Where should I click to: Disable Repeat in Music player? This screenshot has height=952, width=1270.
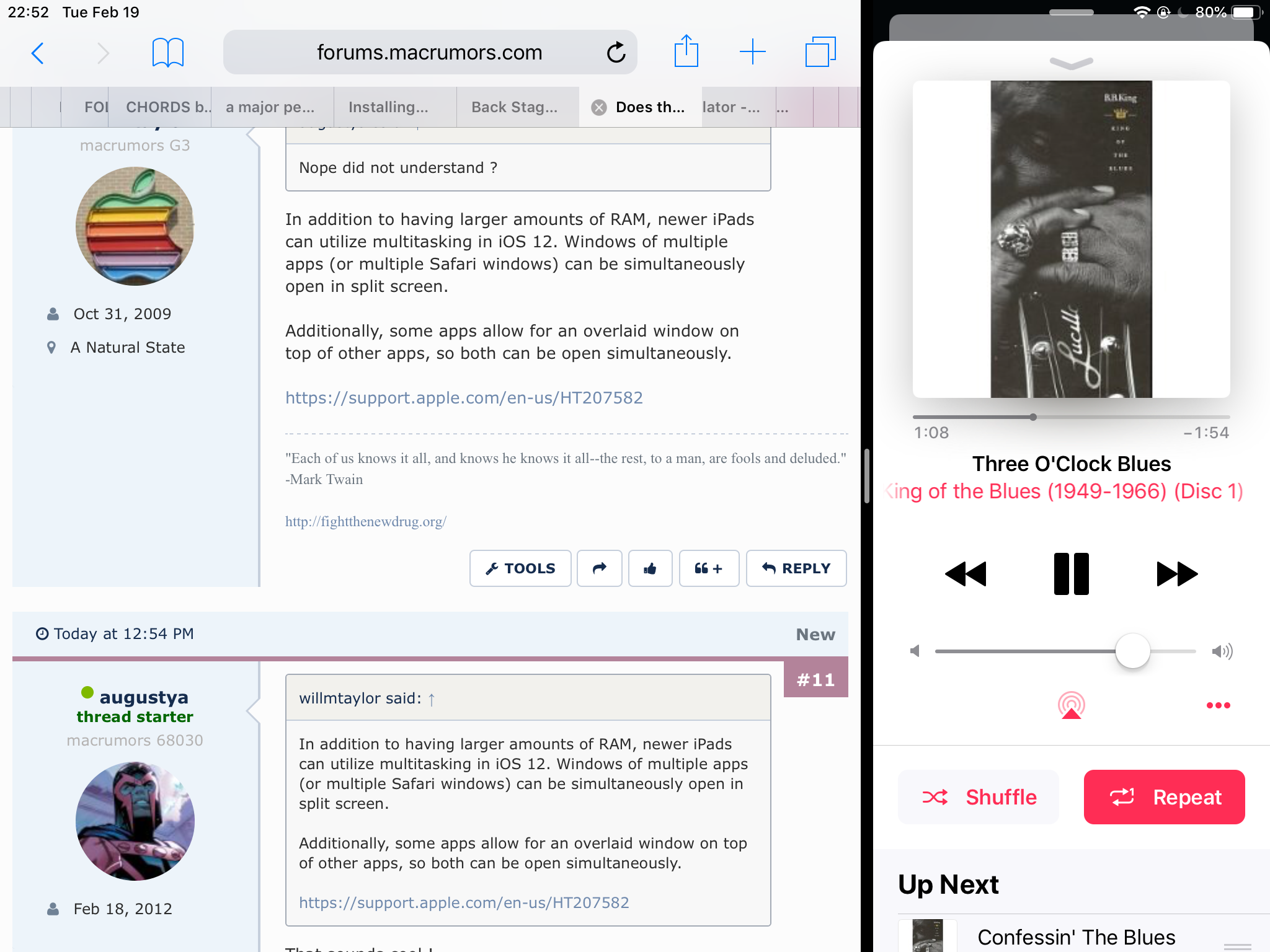click(x=1164, y=797)
